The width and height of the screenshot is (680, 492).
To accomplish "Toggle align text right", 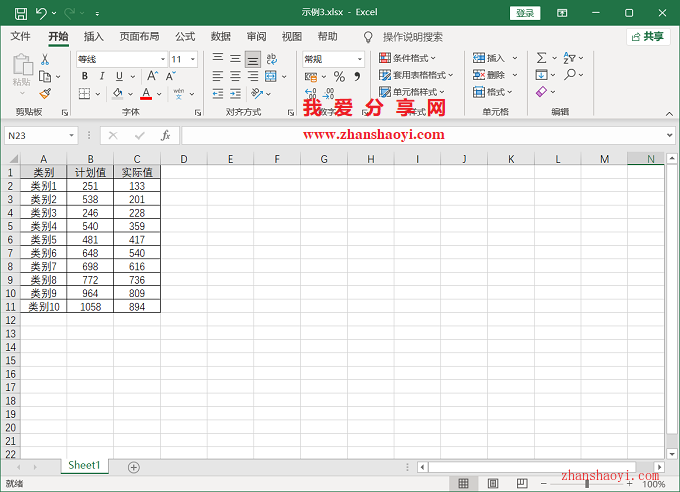I will tap(253, 76).
